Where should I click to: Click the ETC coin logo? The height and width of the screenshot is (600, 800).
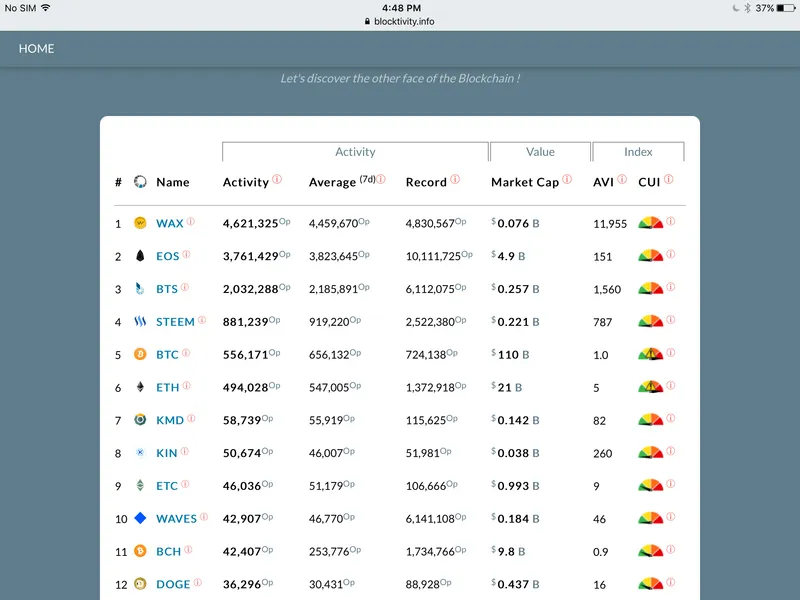point(140,485)
